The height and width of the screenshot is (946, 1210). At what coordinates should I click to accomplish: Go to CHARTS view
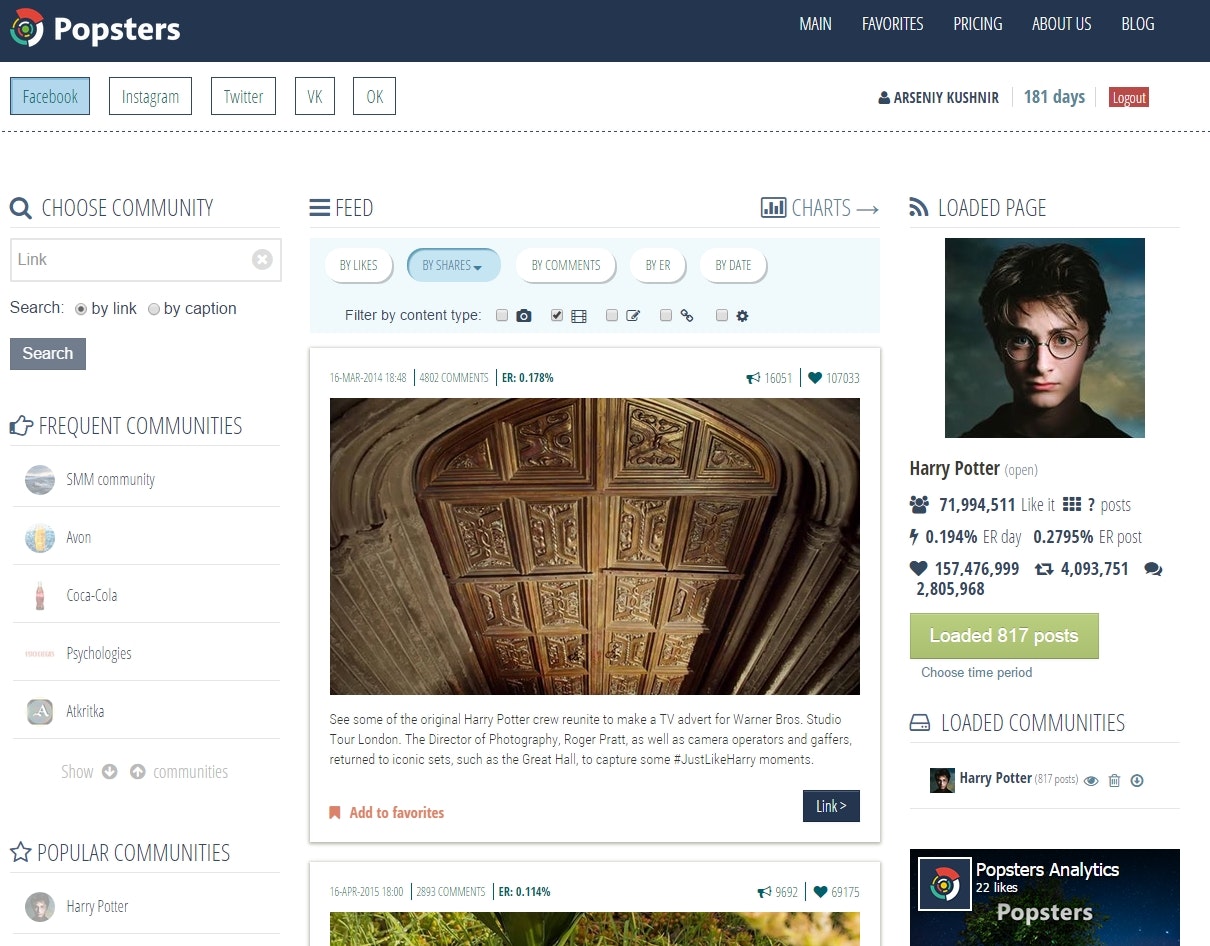pos(820,208)
